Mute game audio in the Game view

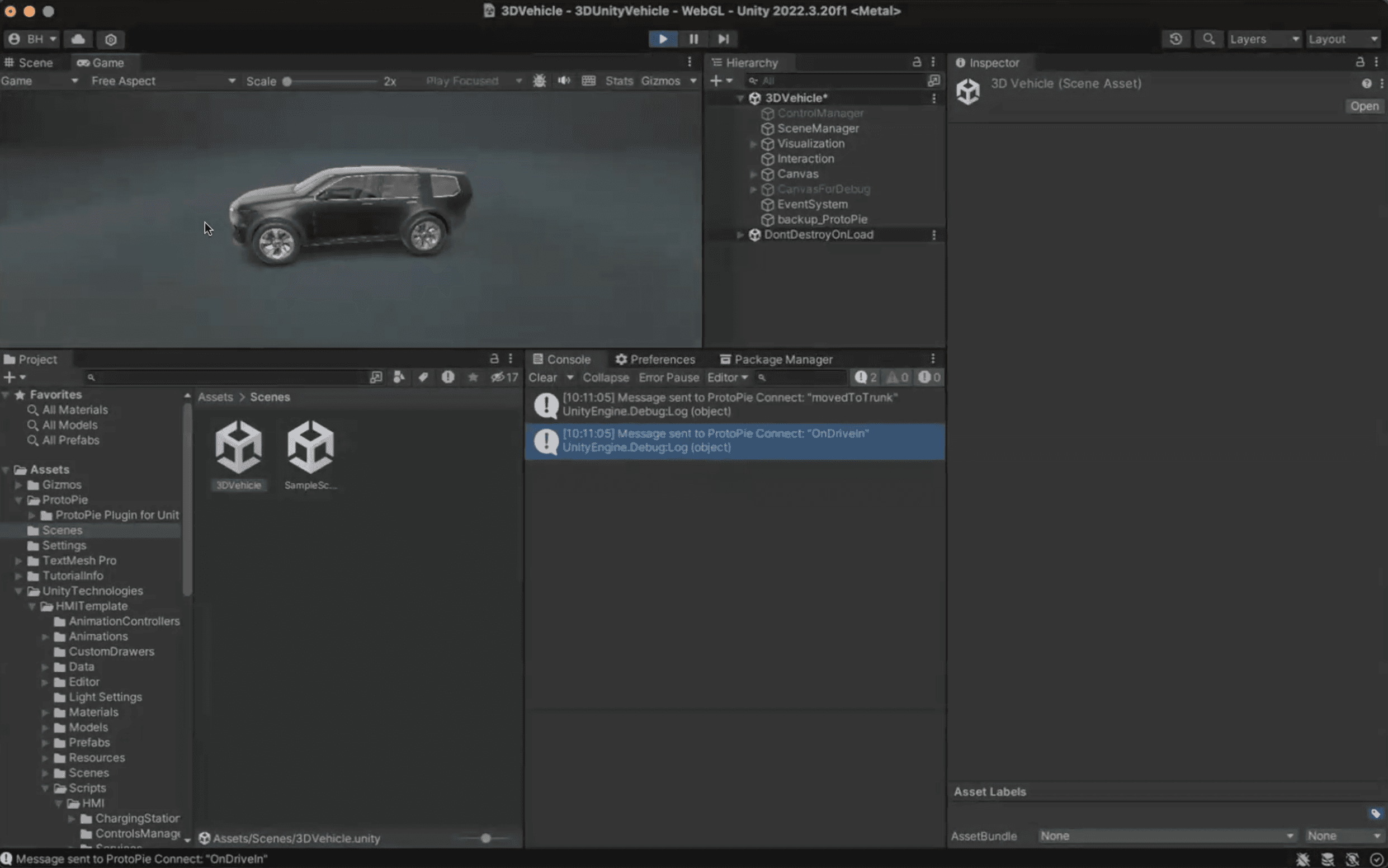click(x=564, y=81)
